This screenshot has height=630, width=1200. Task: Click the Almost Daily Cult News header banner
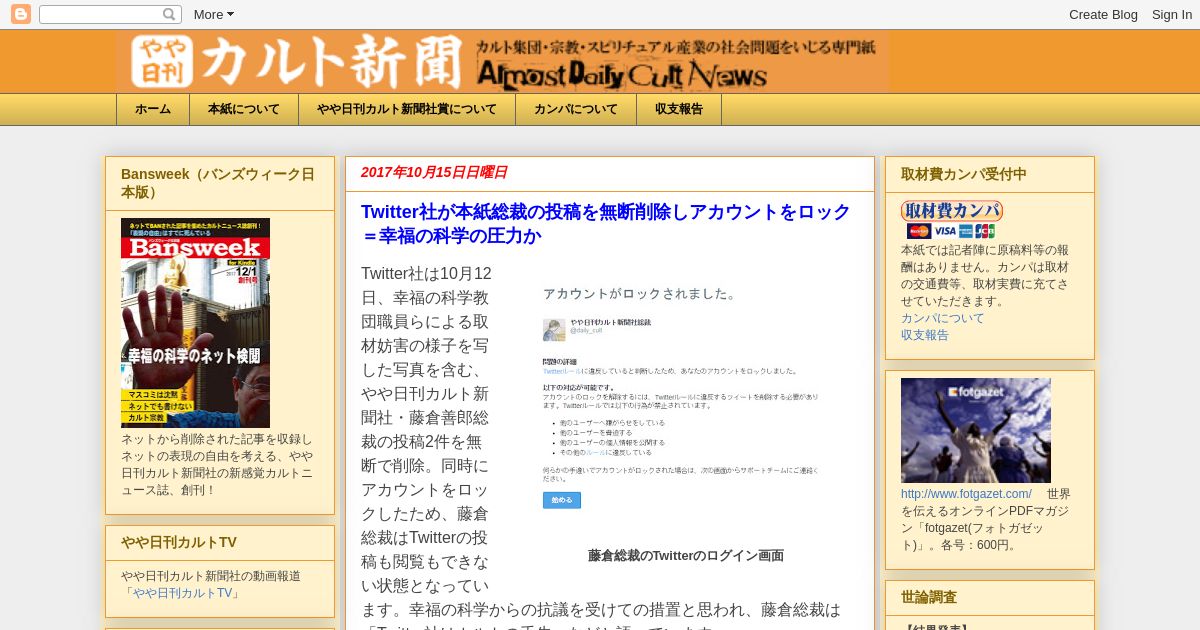click(501, 62)
